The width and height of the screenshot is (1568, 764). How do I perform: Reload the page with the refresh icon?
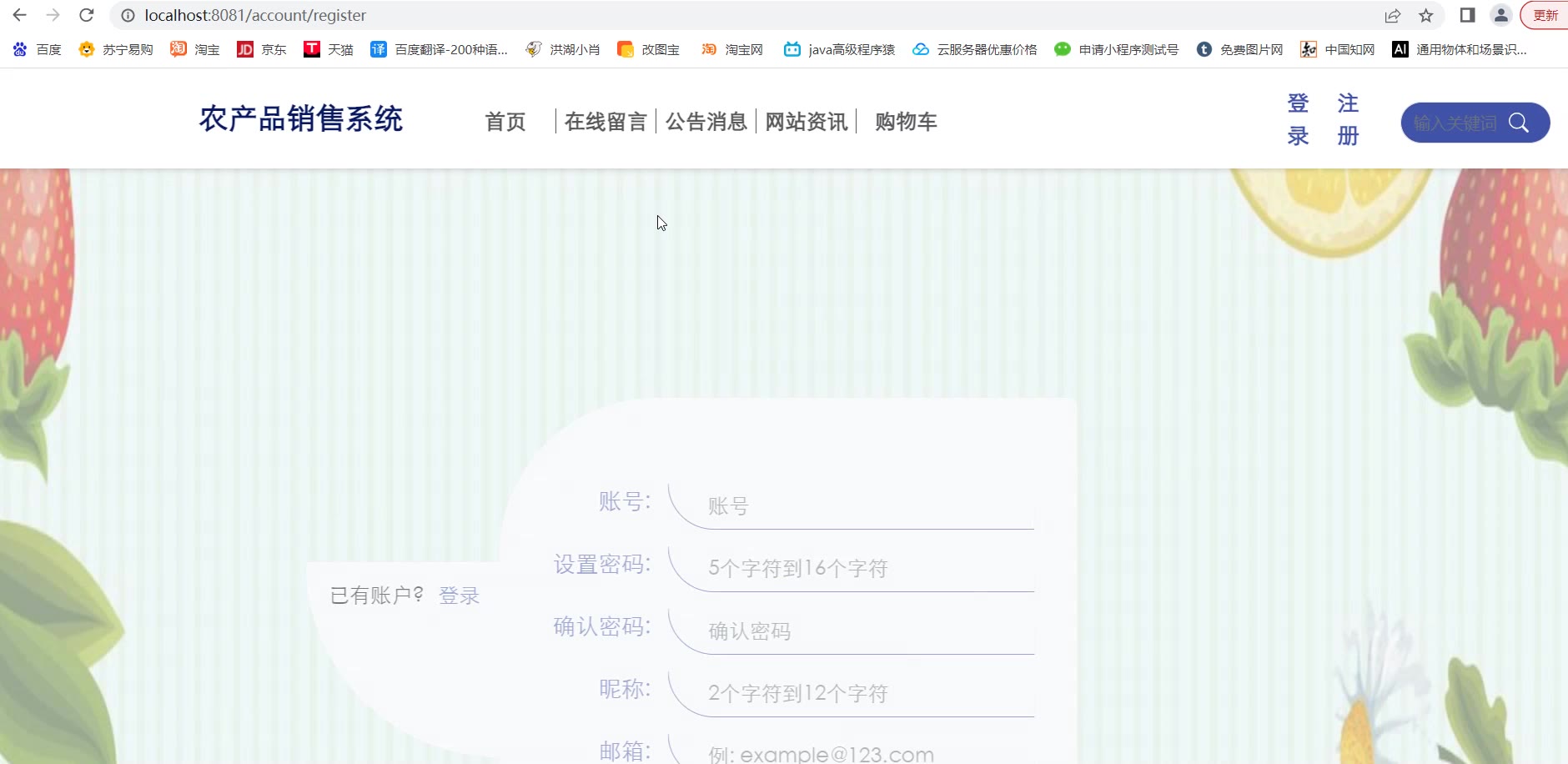tap(87, 15)
